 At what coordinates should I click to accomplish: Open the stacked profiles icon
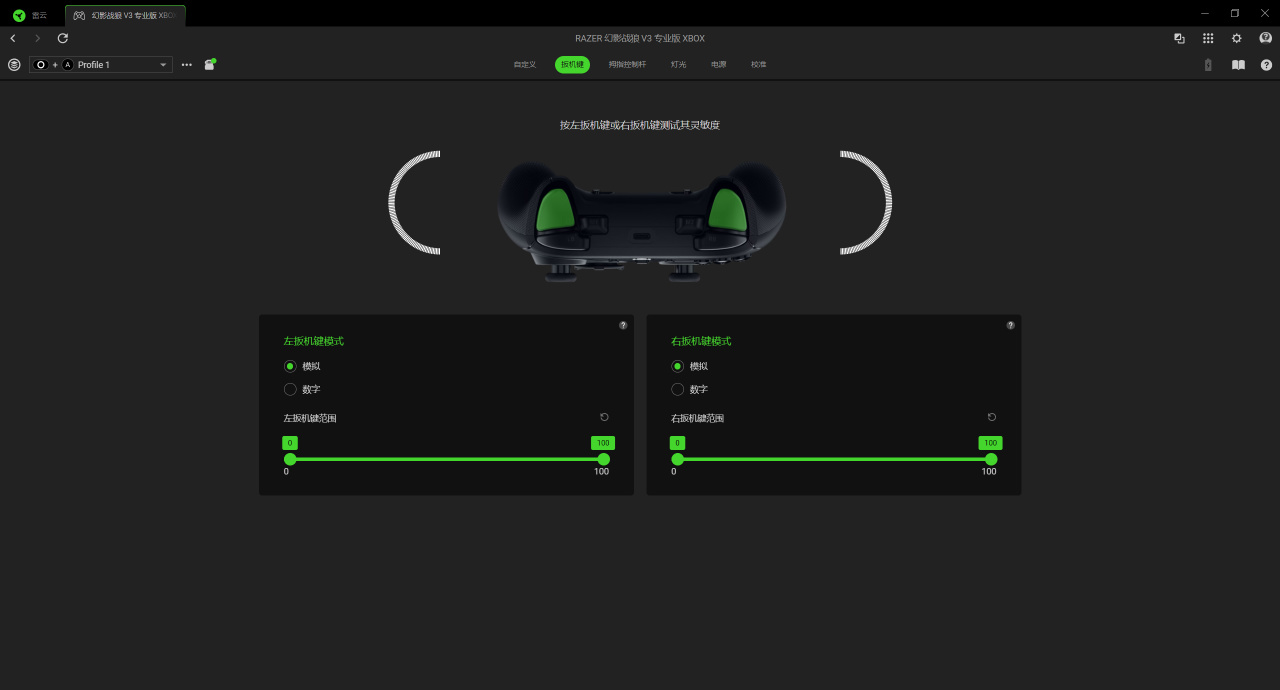(14, 64)
